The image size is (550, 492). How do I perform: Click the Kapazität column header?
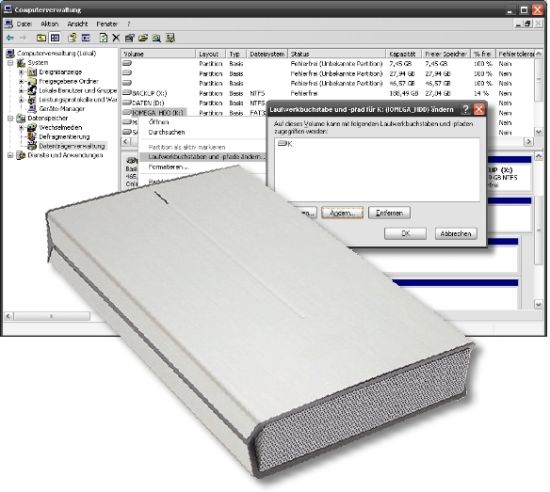click(x=403, y=54)
